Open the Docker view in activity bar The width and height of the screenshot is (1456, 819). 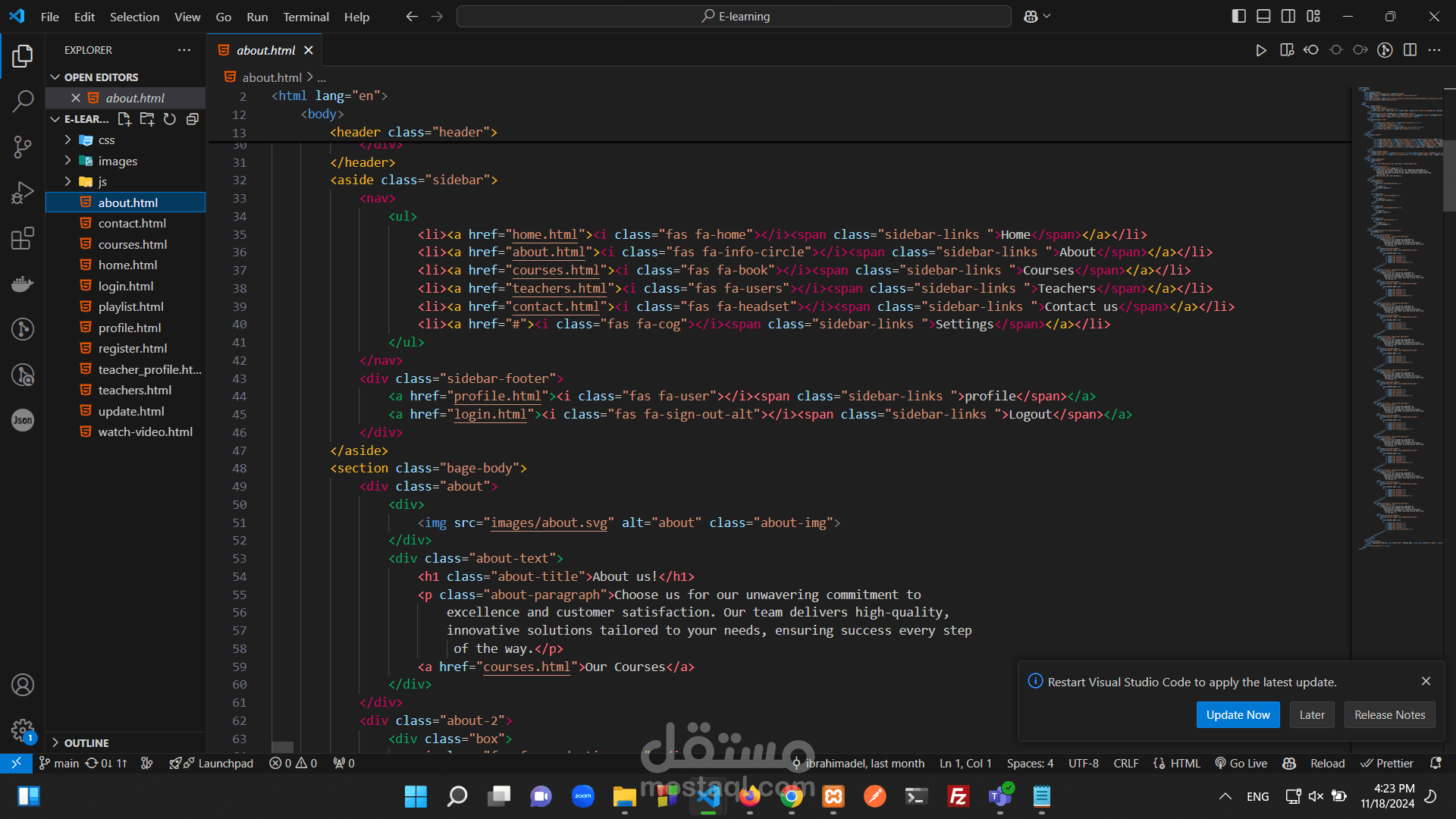coord(23,284)
